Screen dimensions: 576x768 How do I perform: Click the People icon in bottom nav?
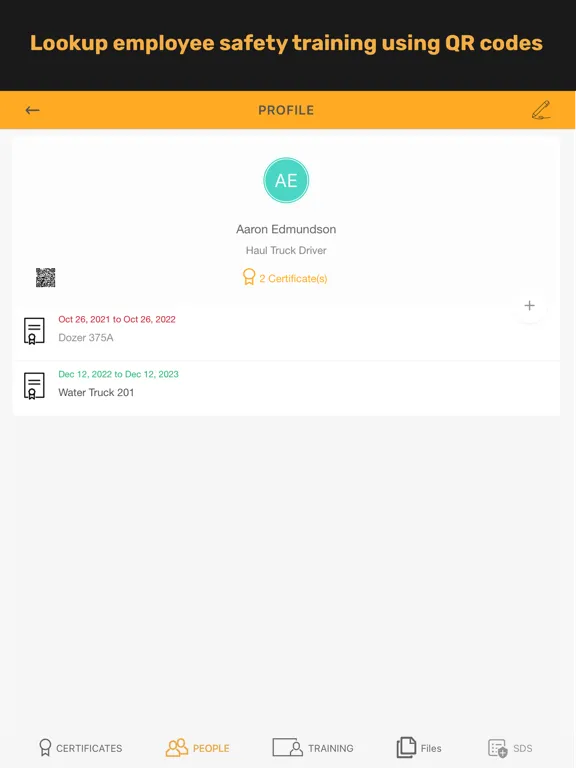tap(177, 748)
